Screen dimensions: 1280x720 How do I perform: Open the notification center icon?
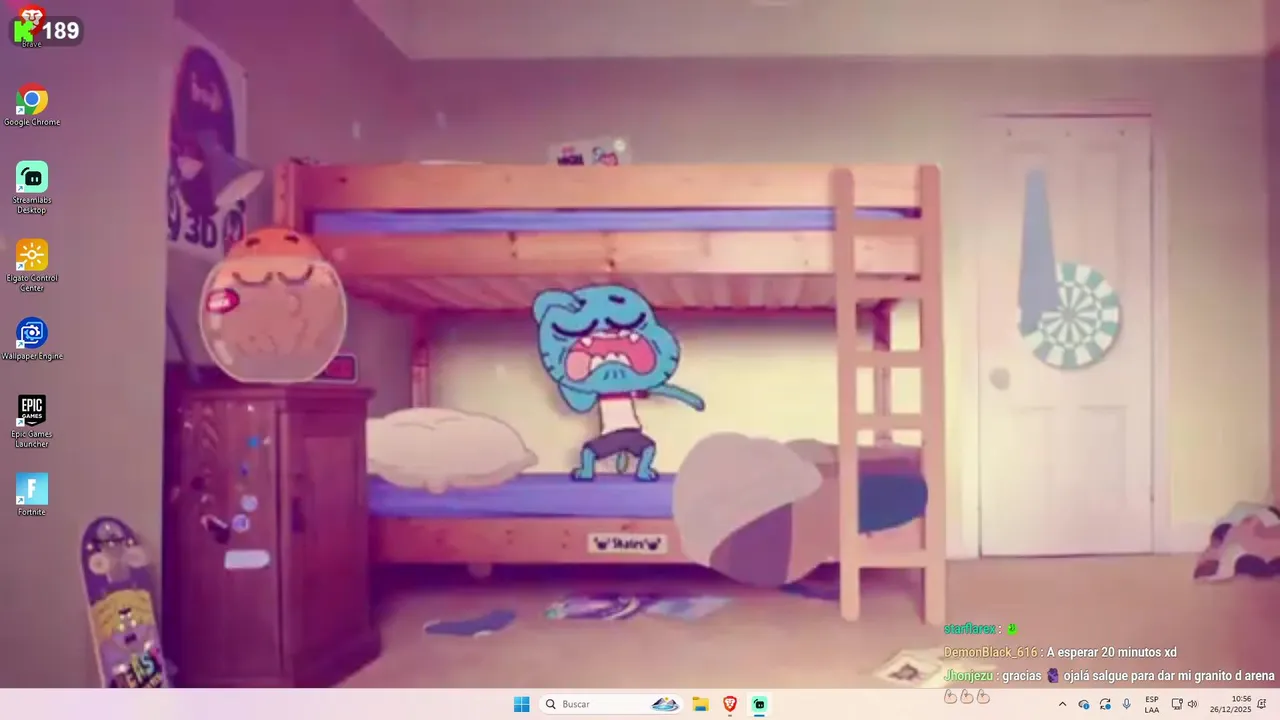click(x=1263, y=704)
